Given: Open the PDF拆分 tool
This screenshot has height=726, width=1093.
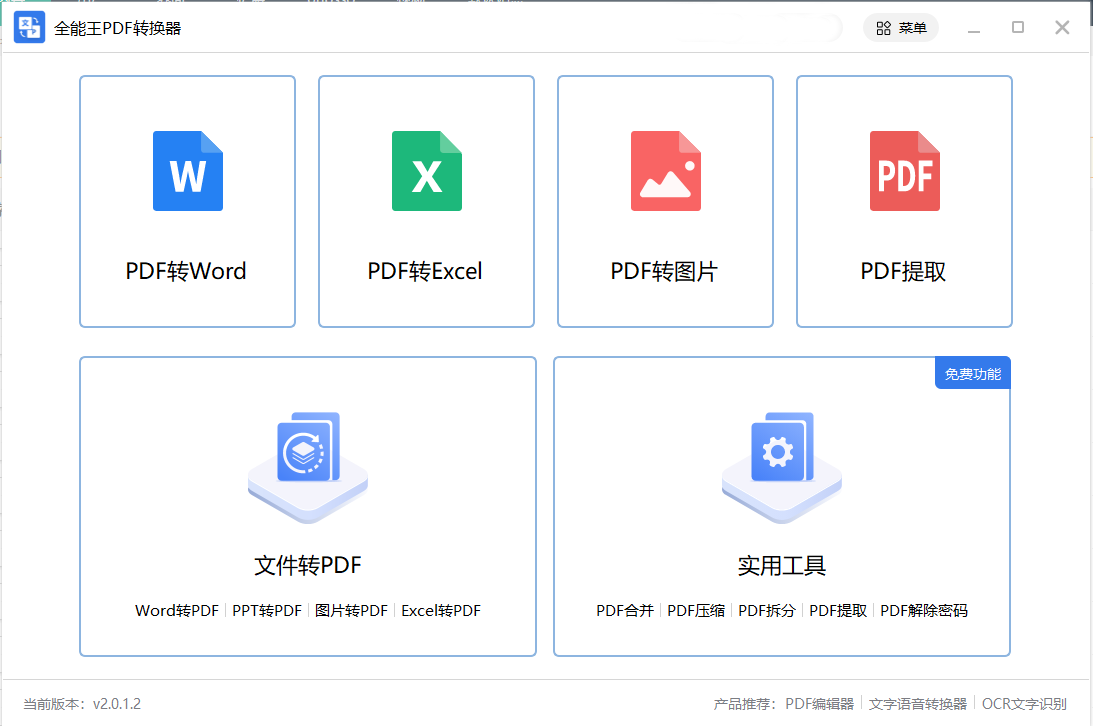Looking at the screenshot, I should point(765,608).
